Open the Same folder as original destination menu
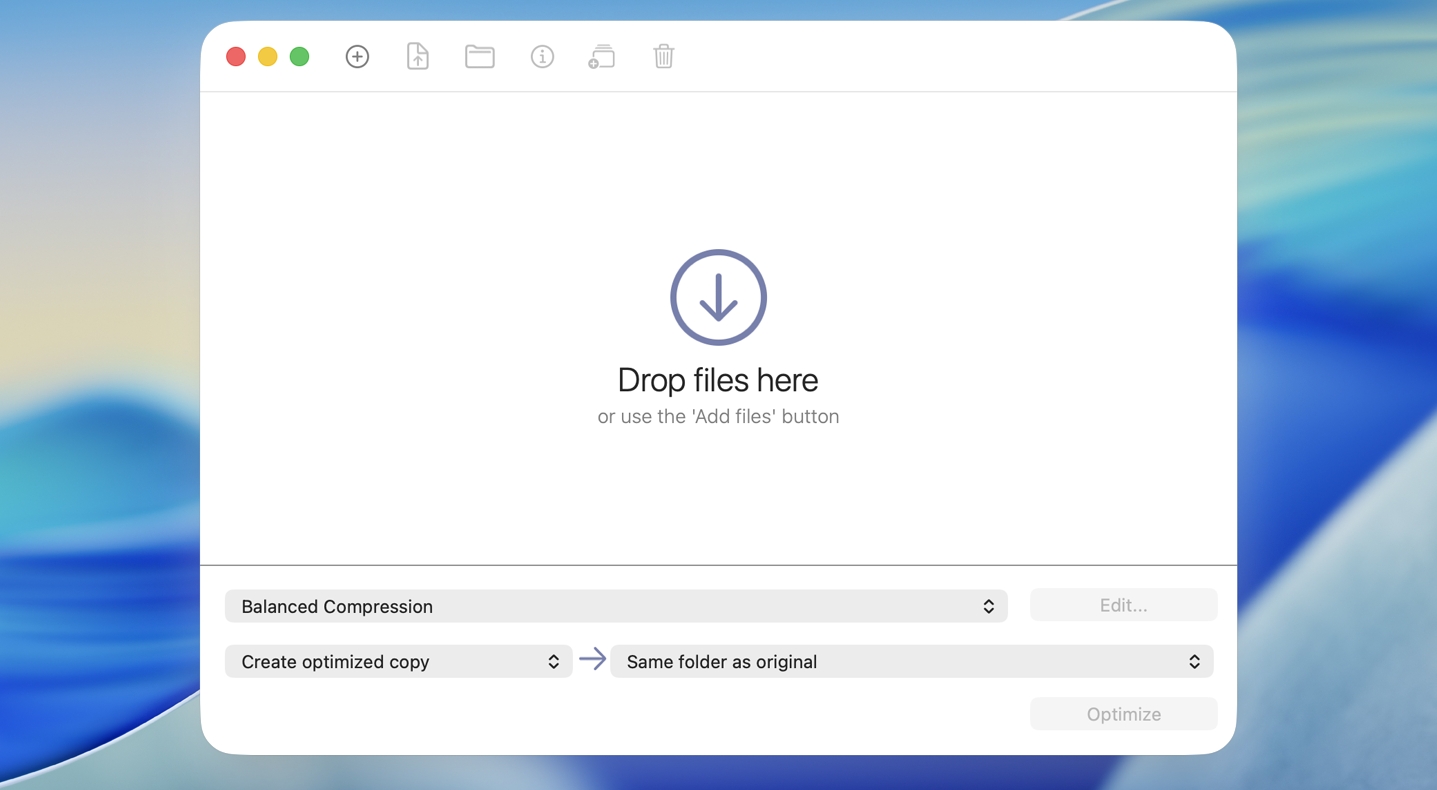Viewport: 1437px width, 790px height. [910, 661]
